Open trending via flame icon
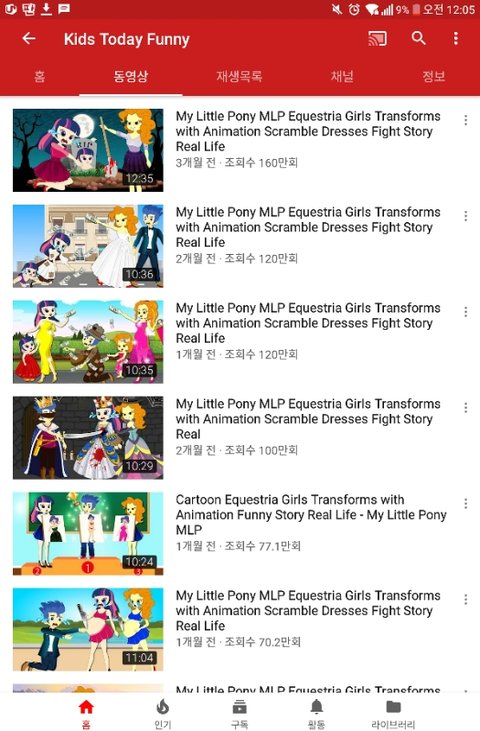 coord(163,707)
